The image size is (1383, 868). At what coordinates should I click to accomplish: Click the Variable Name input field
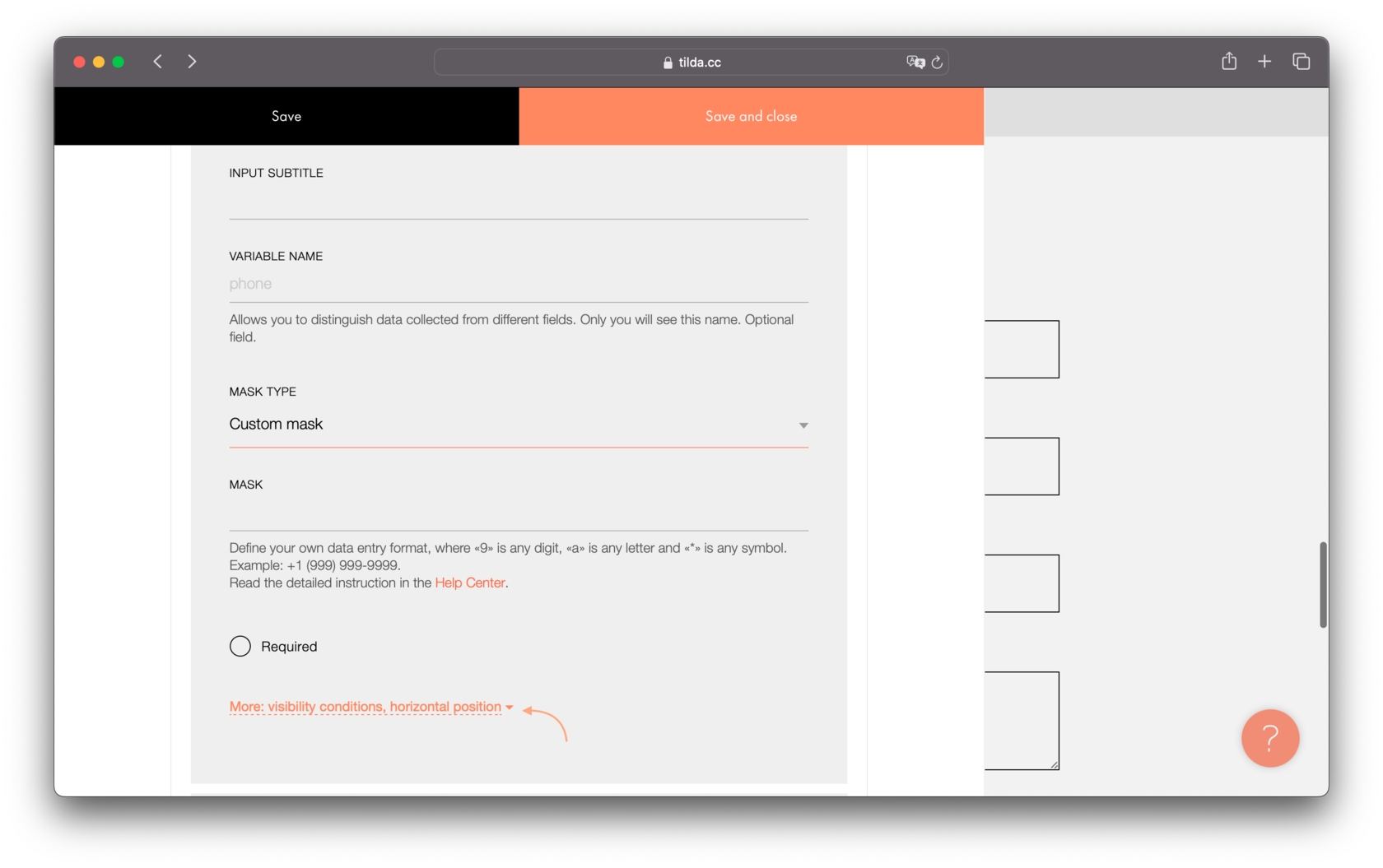pyautogui.click(x=518, y=284)
